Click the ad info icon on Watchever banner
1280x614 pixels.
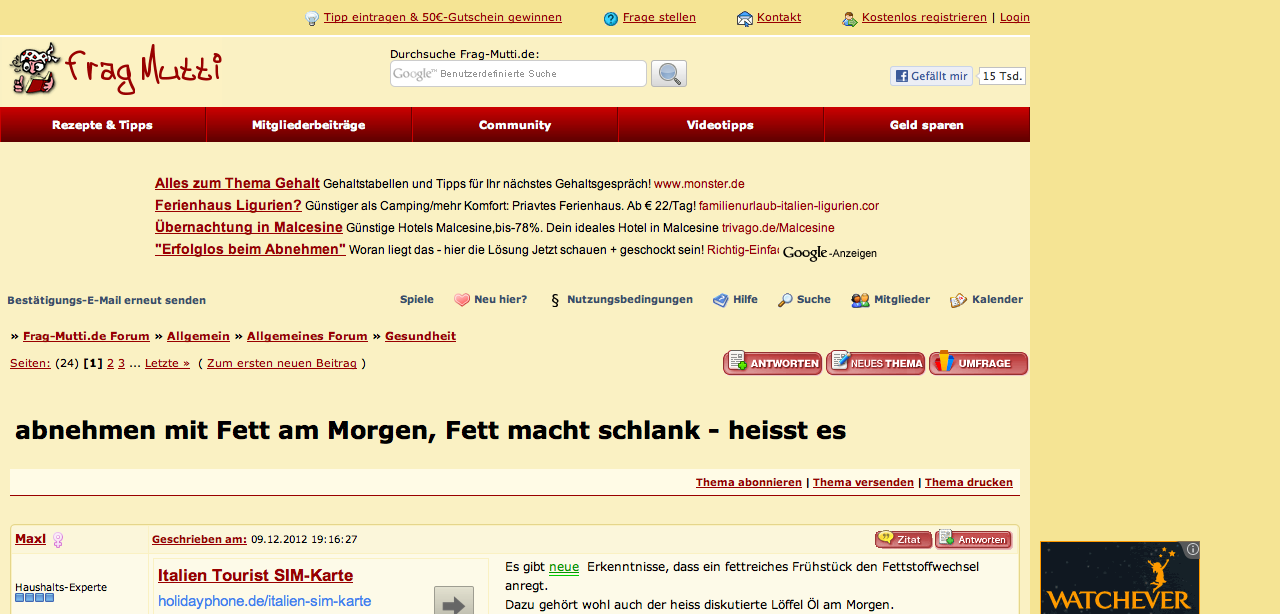(1192, 549)
